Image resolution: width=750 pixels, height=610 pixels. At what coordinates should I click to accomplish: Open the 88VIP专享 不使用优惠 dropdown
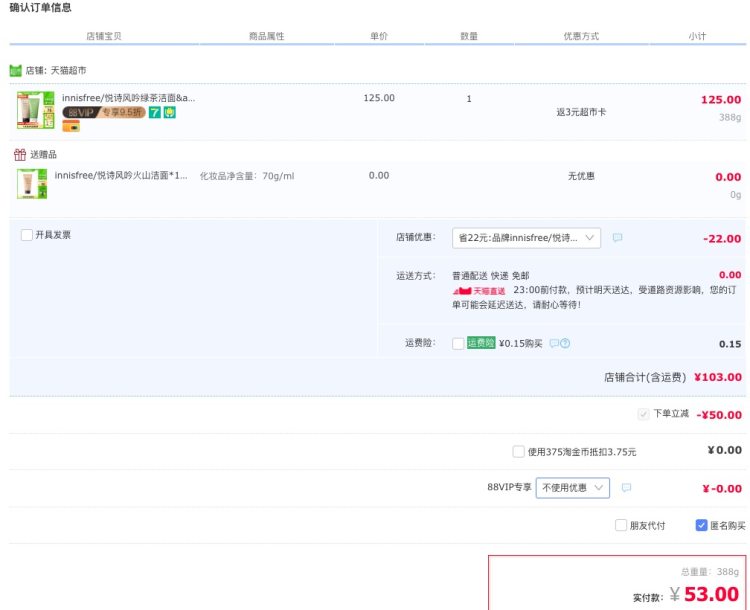coord(573,488)
